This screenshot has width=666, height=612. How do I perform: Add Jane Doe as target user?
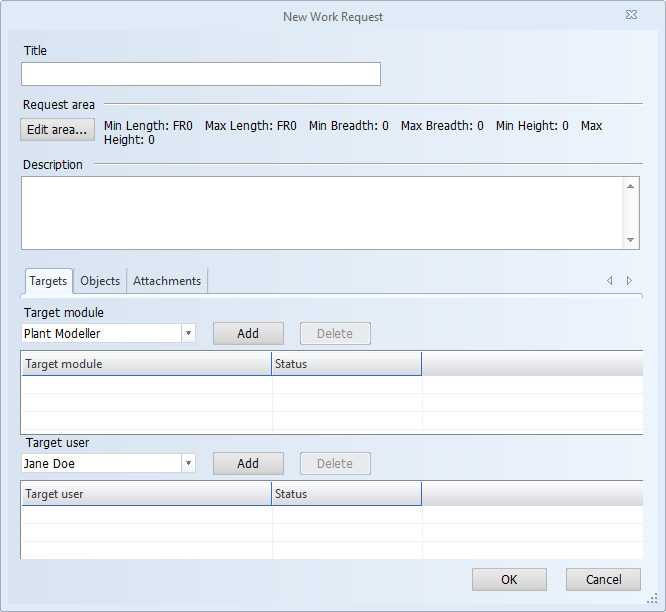(x=248, y=464)
